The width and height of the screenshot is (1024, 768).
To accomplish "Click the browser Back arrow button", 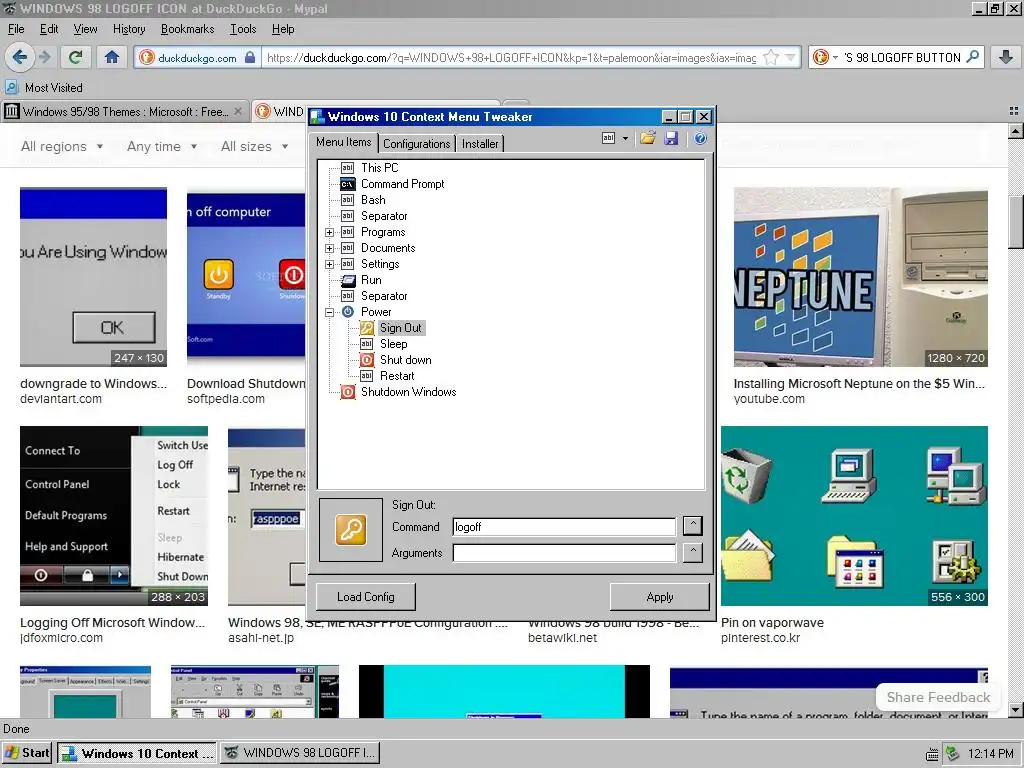I will [x=20, y=57].
